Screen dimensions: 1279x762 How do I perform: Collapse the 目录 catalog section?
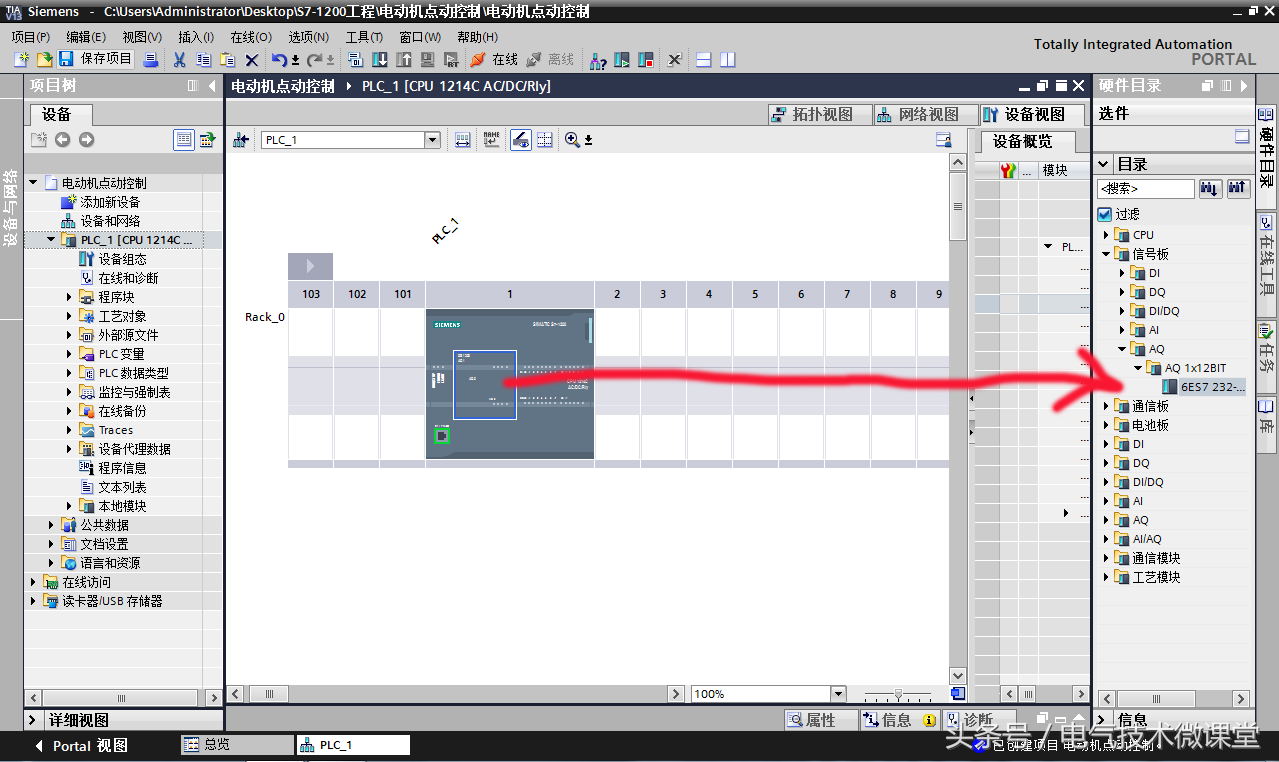(x=1104, y=164)
